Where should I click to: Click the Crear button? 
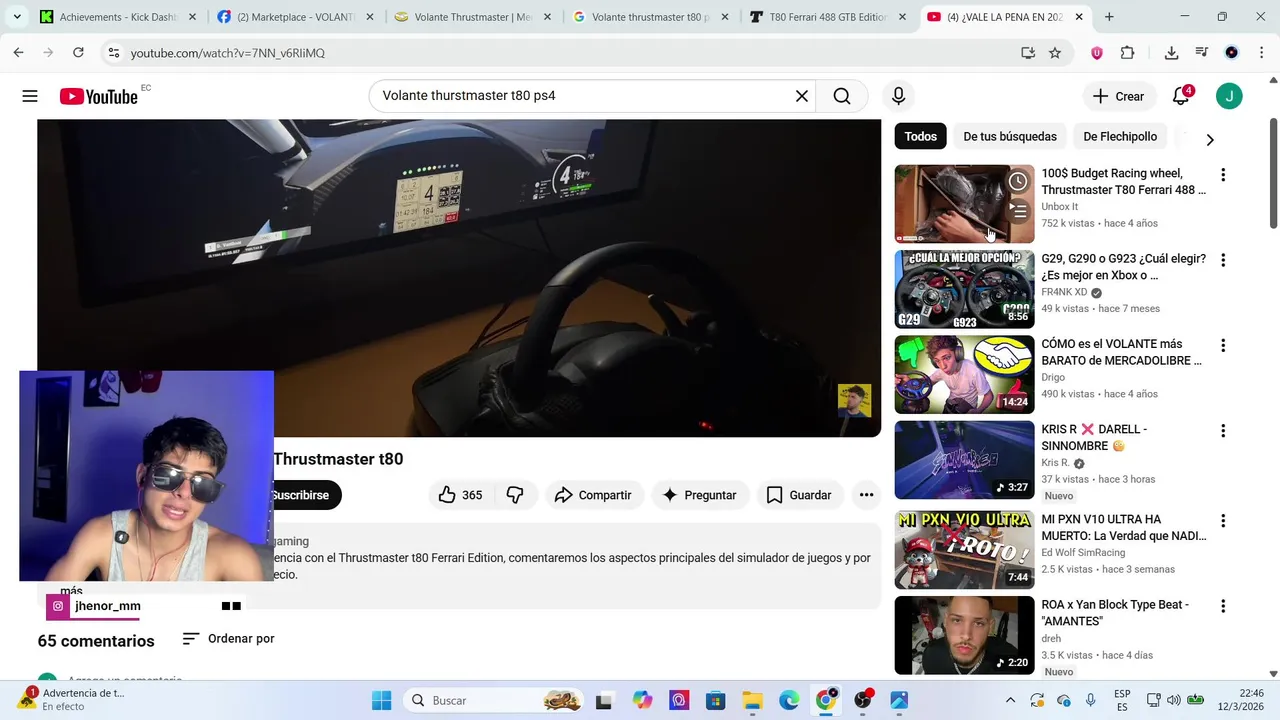pos(1119,96)
